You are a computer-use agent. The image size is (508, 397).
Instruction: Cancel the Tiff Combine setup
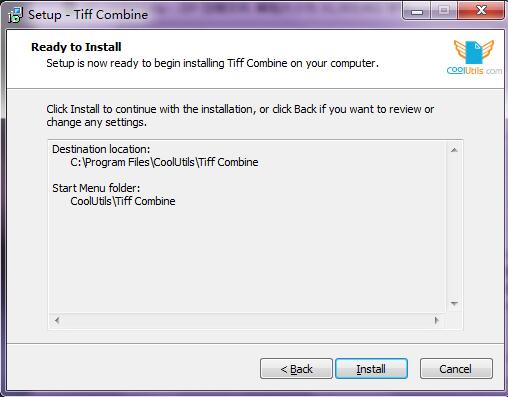point(456,369)
